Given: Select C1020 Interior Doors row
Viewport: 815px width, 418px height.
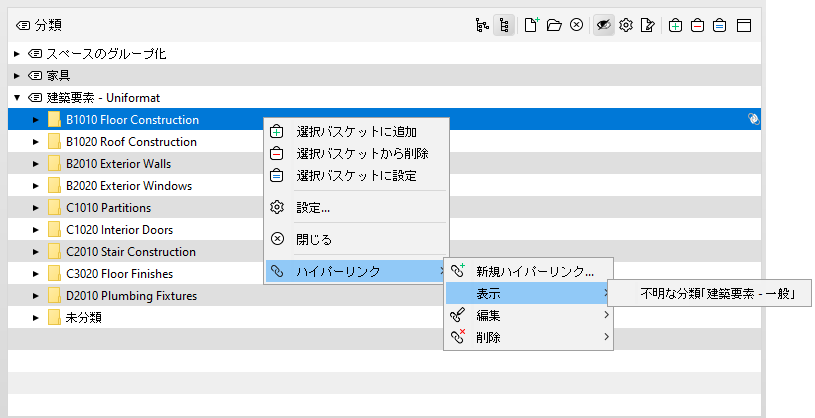Looking at the screenshot, I should [384, 230].
